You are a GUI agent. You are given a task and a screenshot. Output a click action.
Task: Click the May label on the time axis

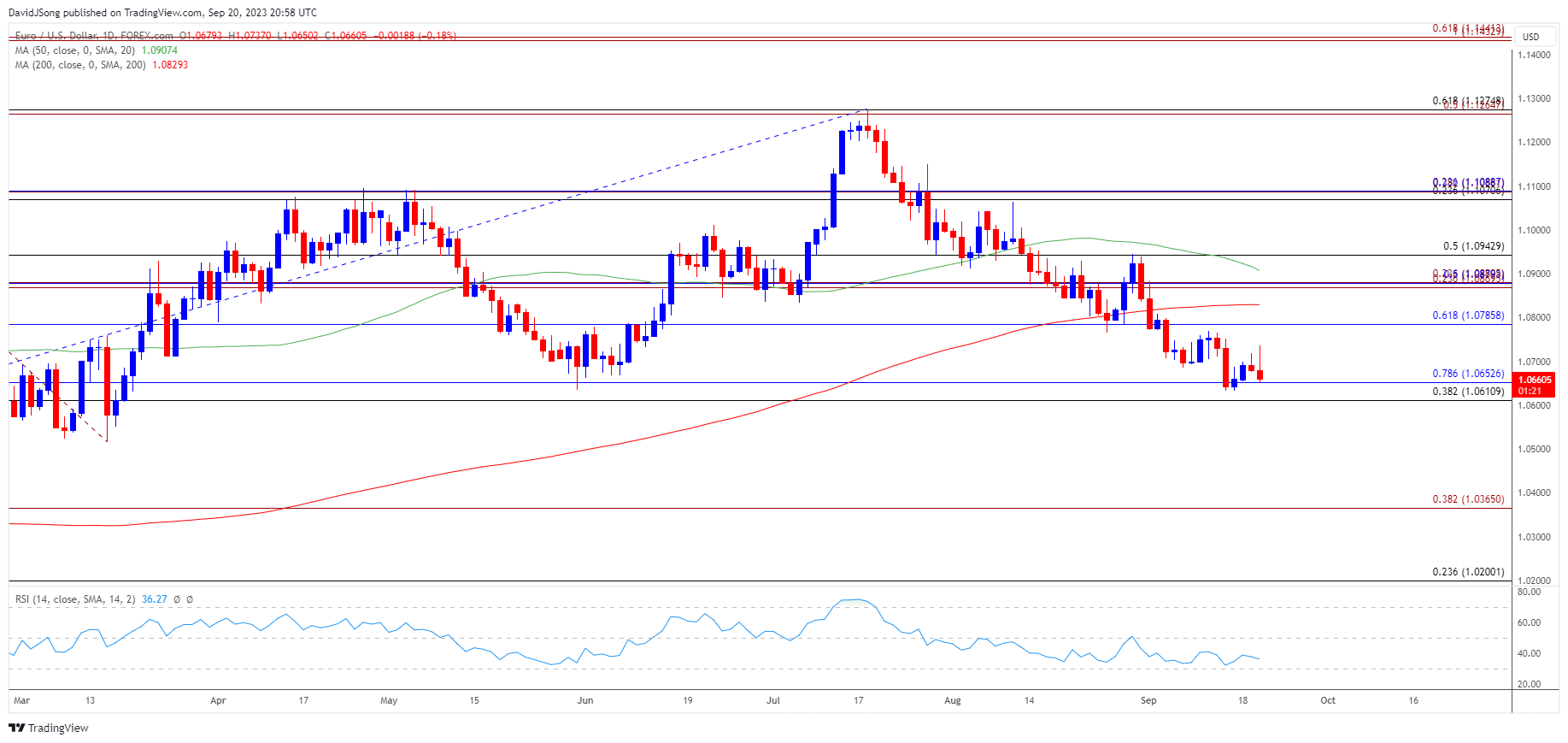[389, 700]
